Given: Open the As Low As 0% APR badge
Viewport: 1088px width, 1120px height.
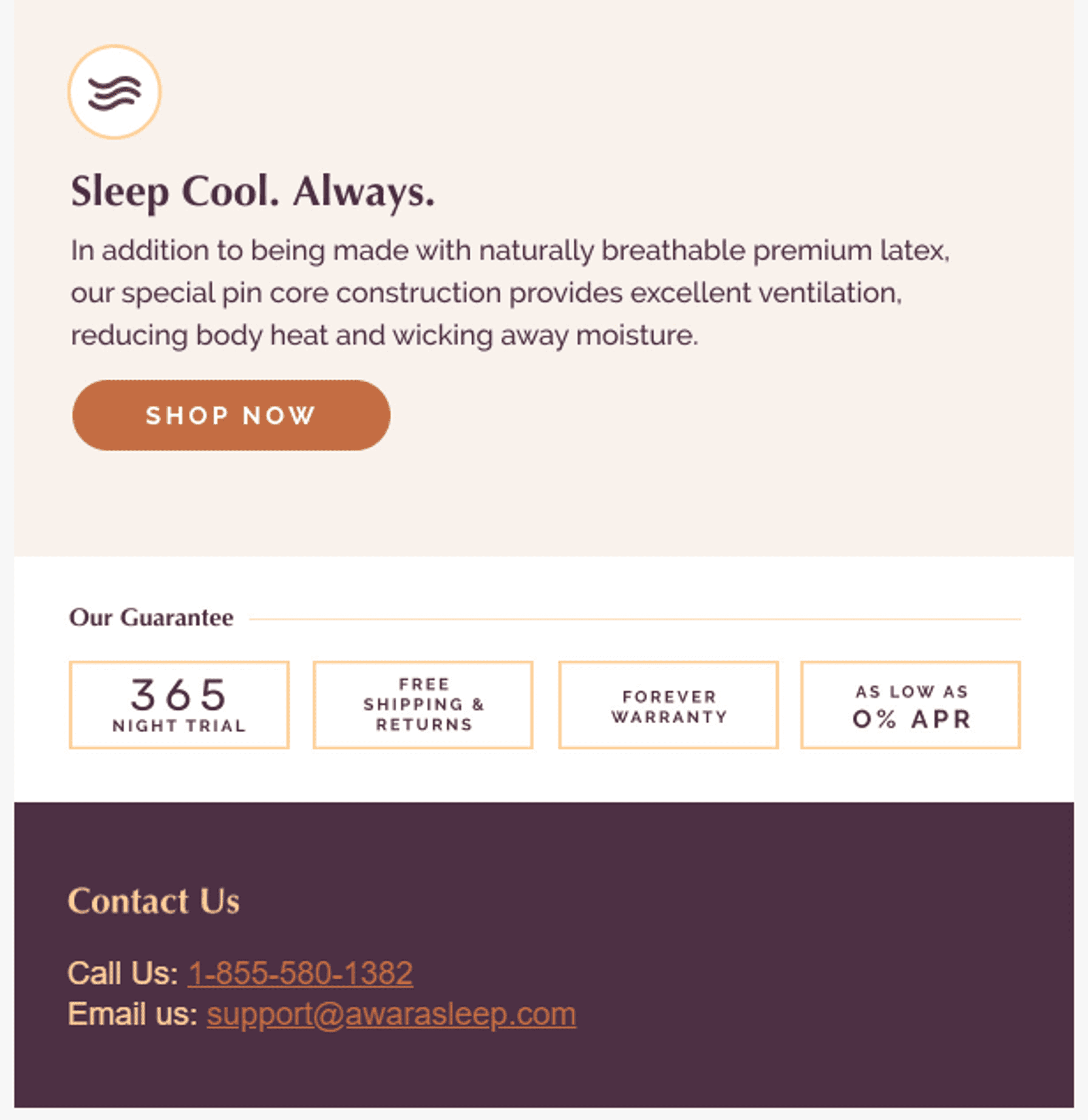Looking at the screenshot, I should [x=910, y=705].
